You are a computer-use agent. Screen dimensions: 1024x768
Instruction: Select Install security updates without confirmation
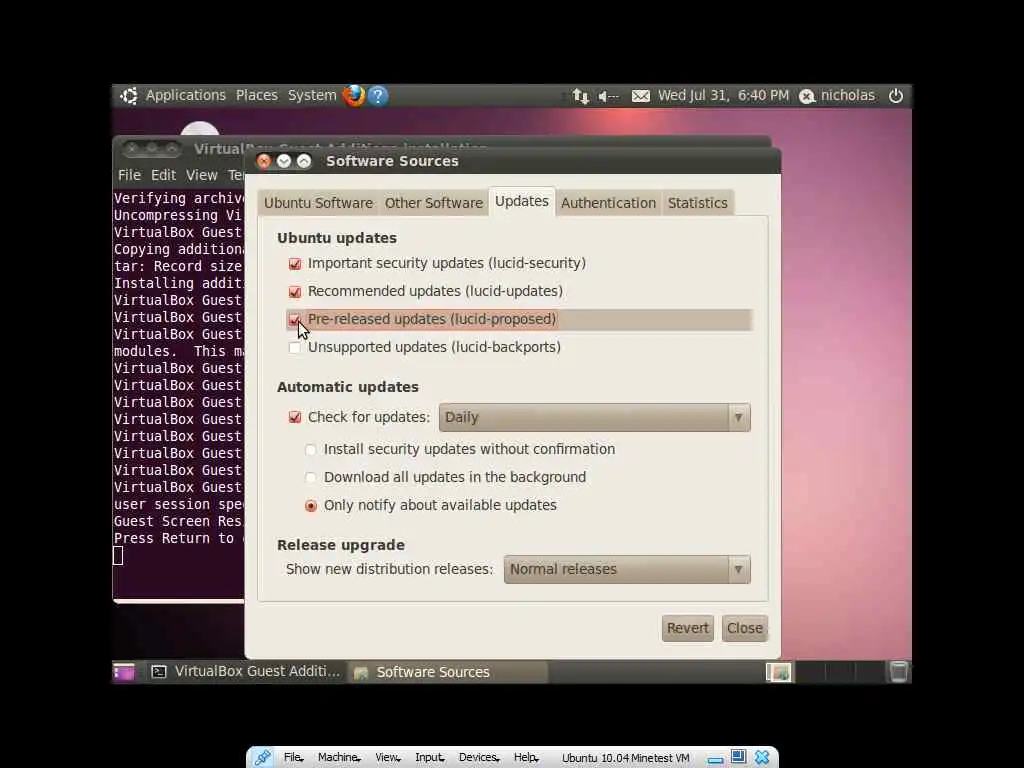pos(311,450)
